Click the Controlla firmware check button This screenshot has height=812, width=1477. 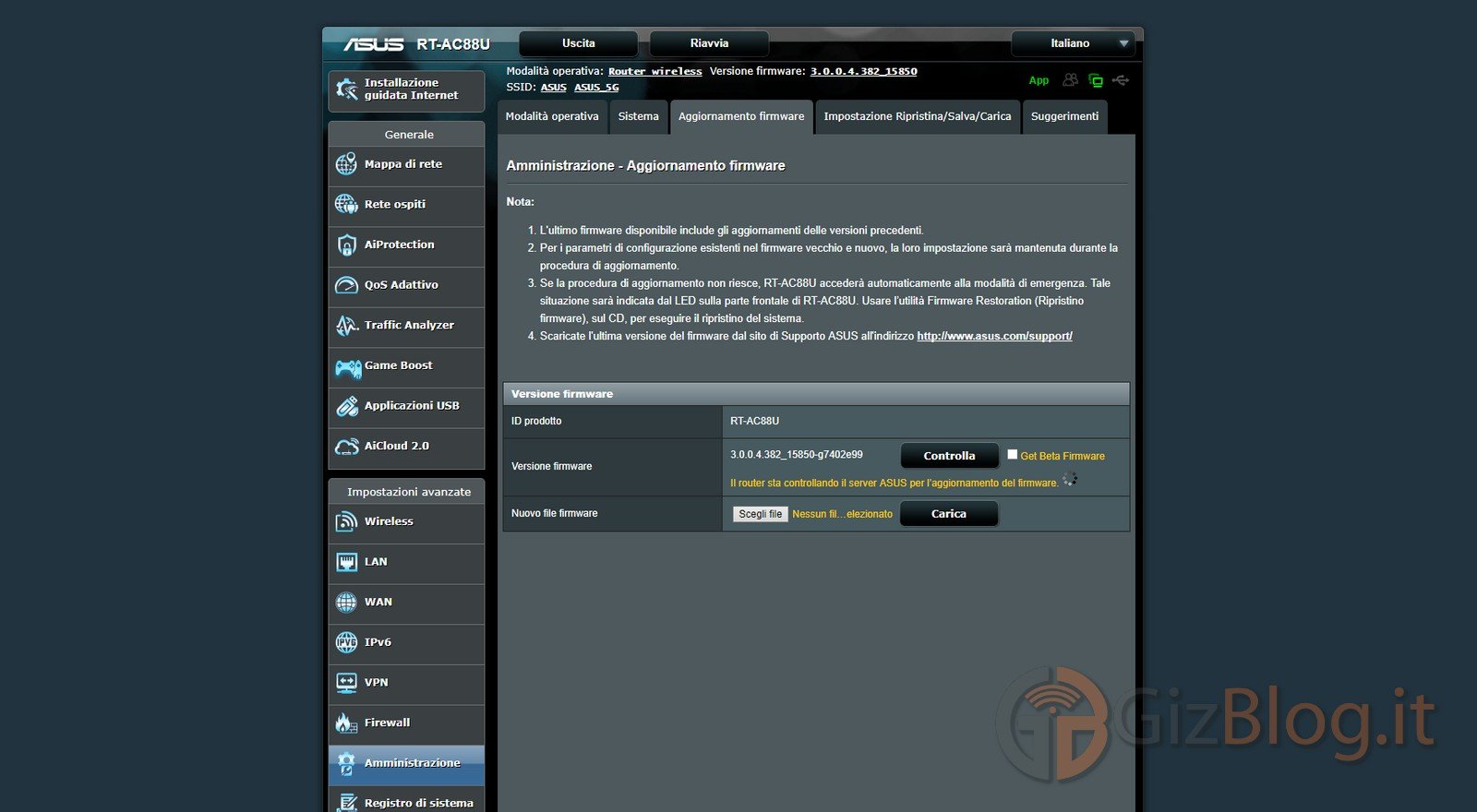[949, 456]
